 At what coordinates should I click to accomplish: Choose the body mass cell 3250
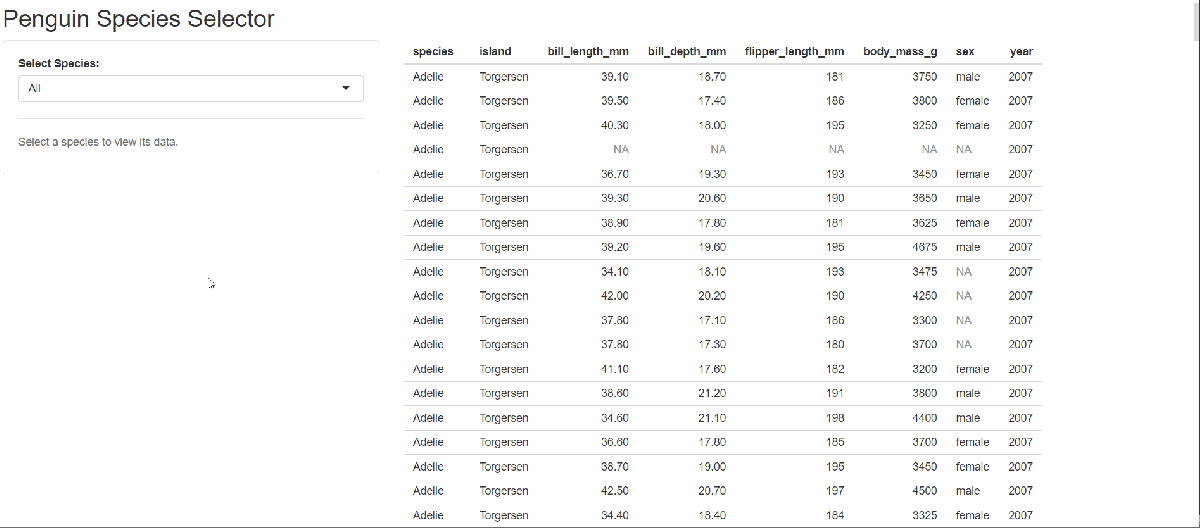(x=925, y=126)
